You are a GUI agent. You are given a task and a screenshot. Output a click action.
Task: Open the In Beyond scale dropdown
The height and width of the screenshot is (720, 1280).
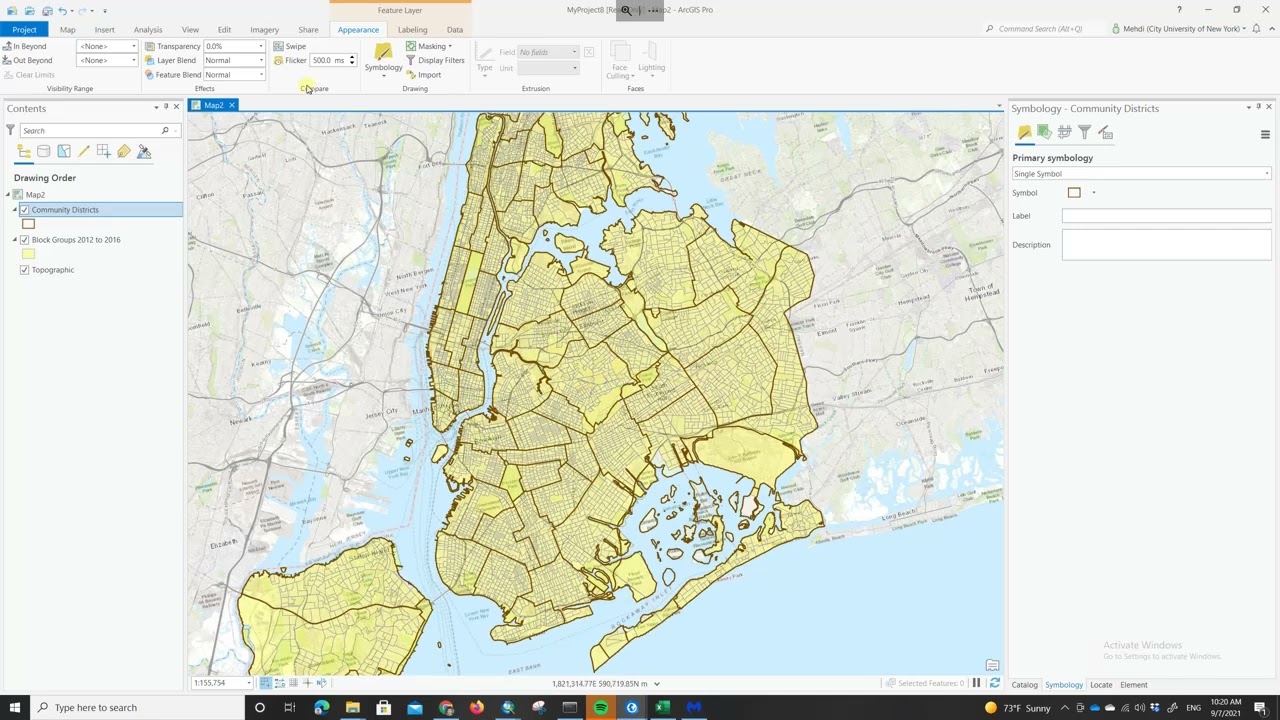[107, 46]
